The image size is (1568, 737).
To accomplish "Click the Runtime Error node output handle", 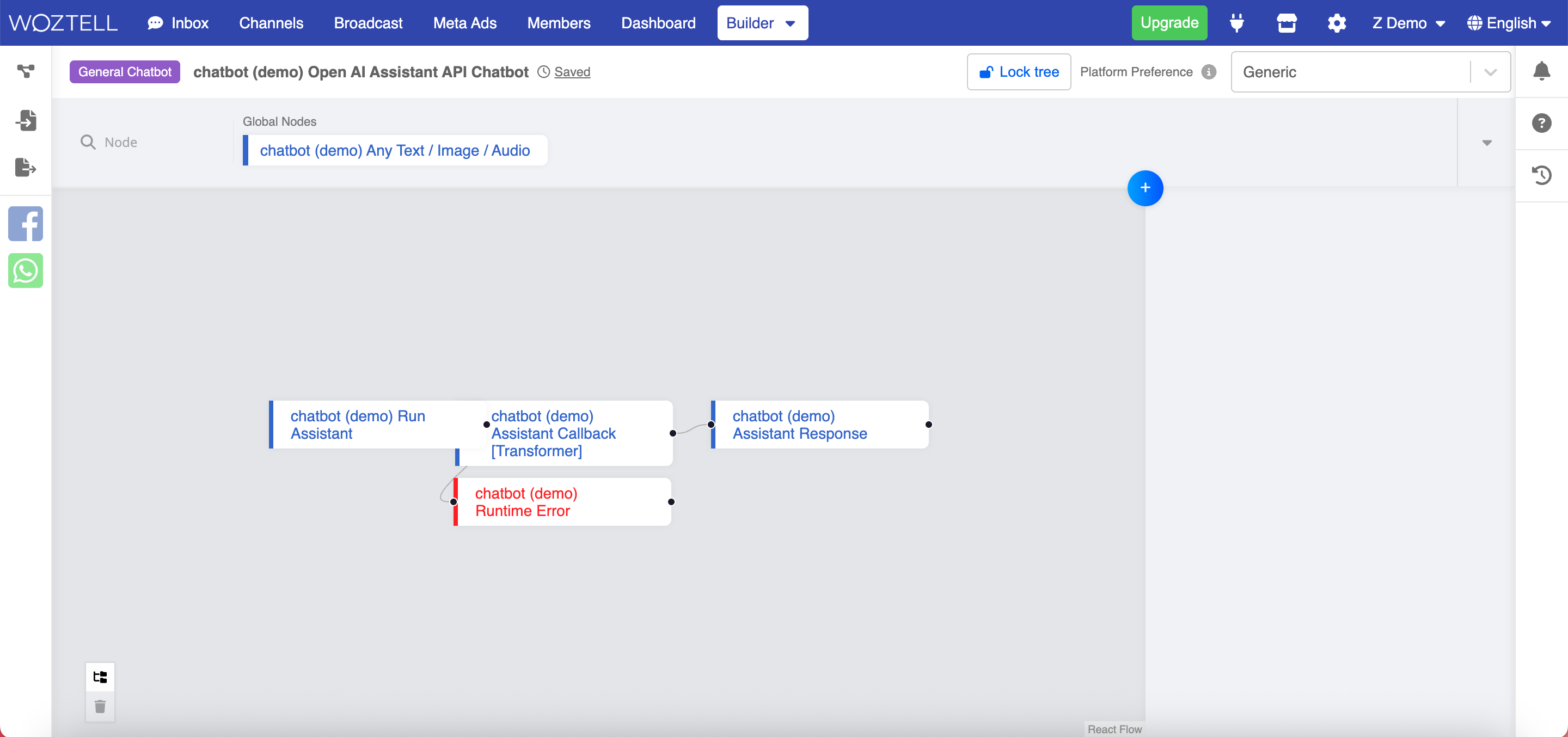I will pyautogui.click(x=671, y=502).
